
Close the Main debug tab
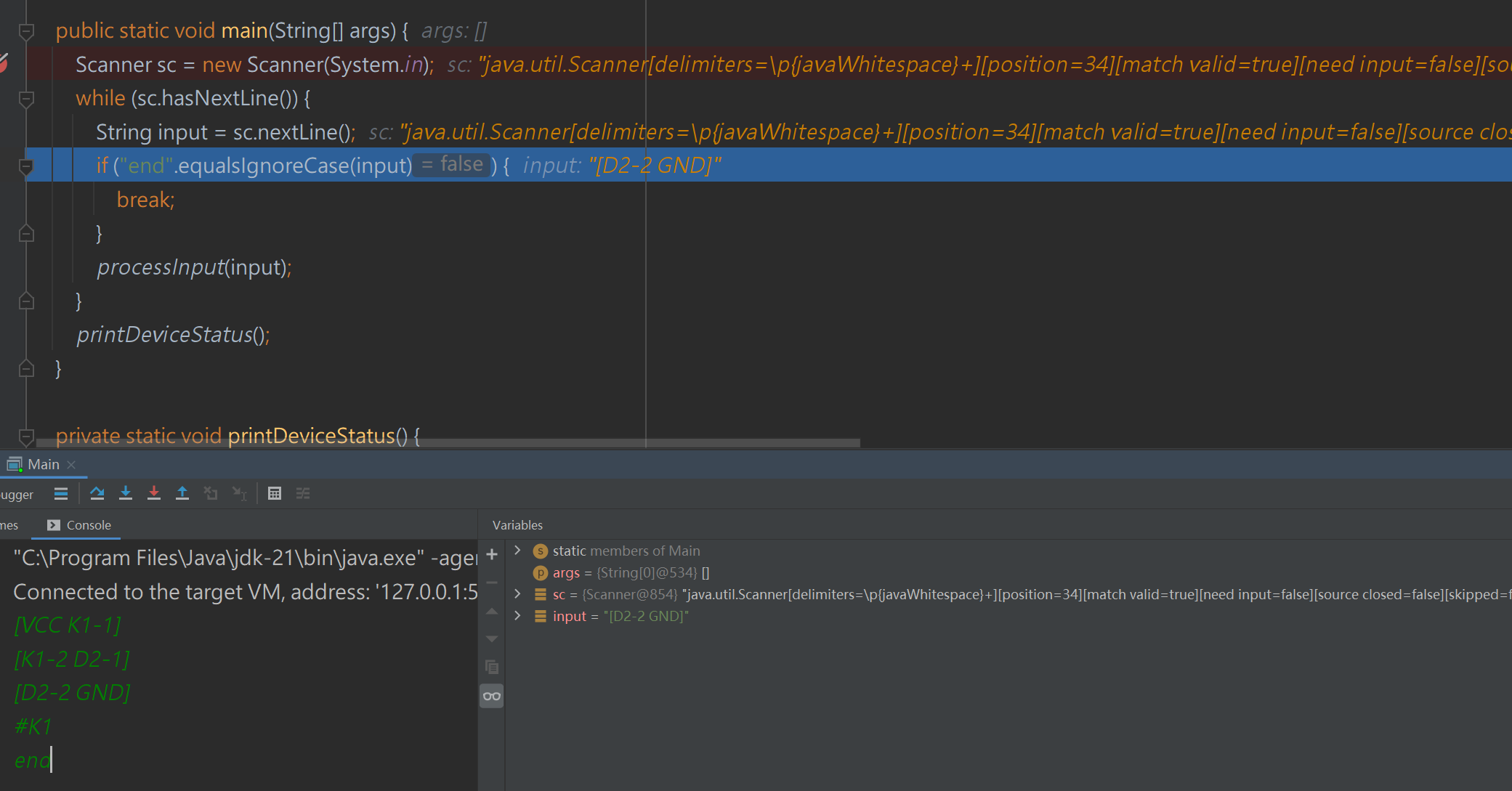(x=71, y=465)
